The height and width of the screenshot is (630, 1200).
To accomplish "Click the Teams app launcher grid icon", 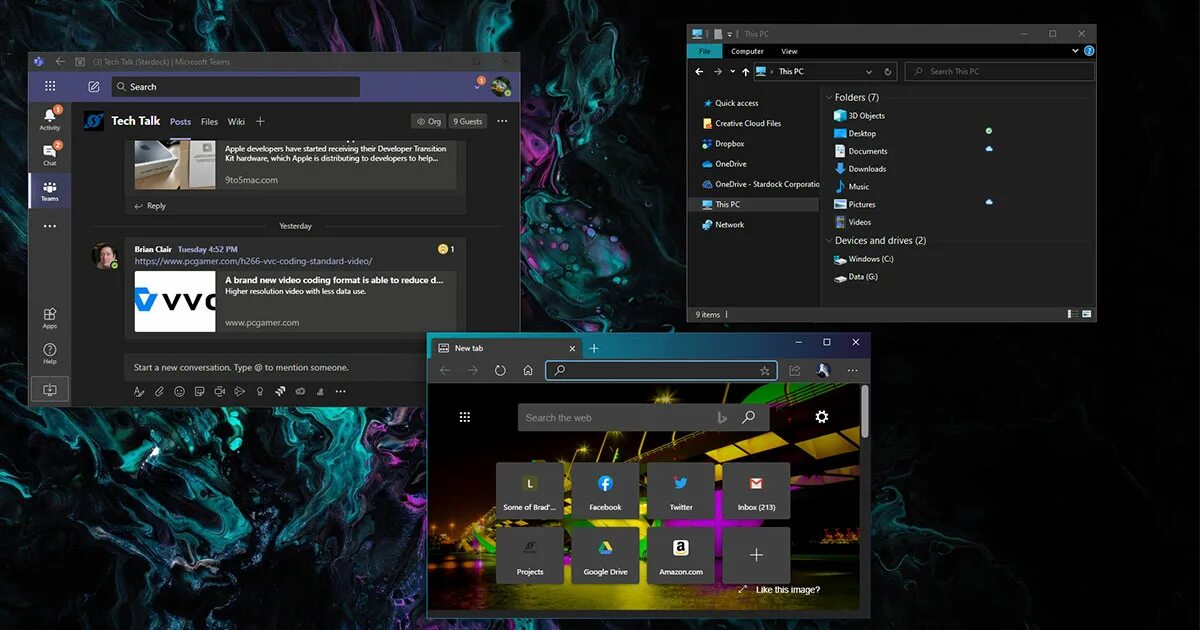I will coord(50,86).
